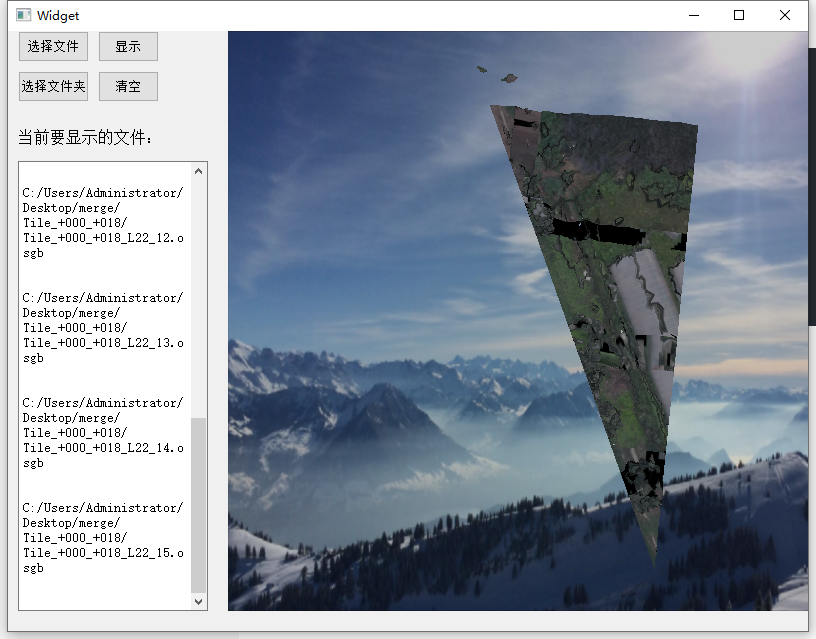Image resolution: width=816 pixels, height=639 pixels.
Task: Click the 显示 (Display) button
Action: click(127, 46)
